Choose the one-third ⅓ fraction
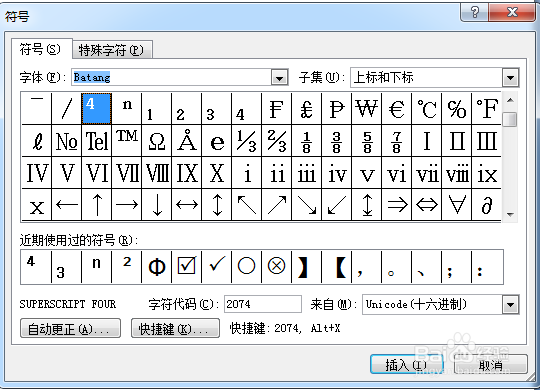 coord(247,141)
